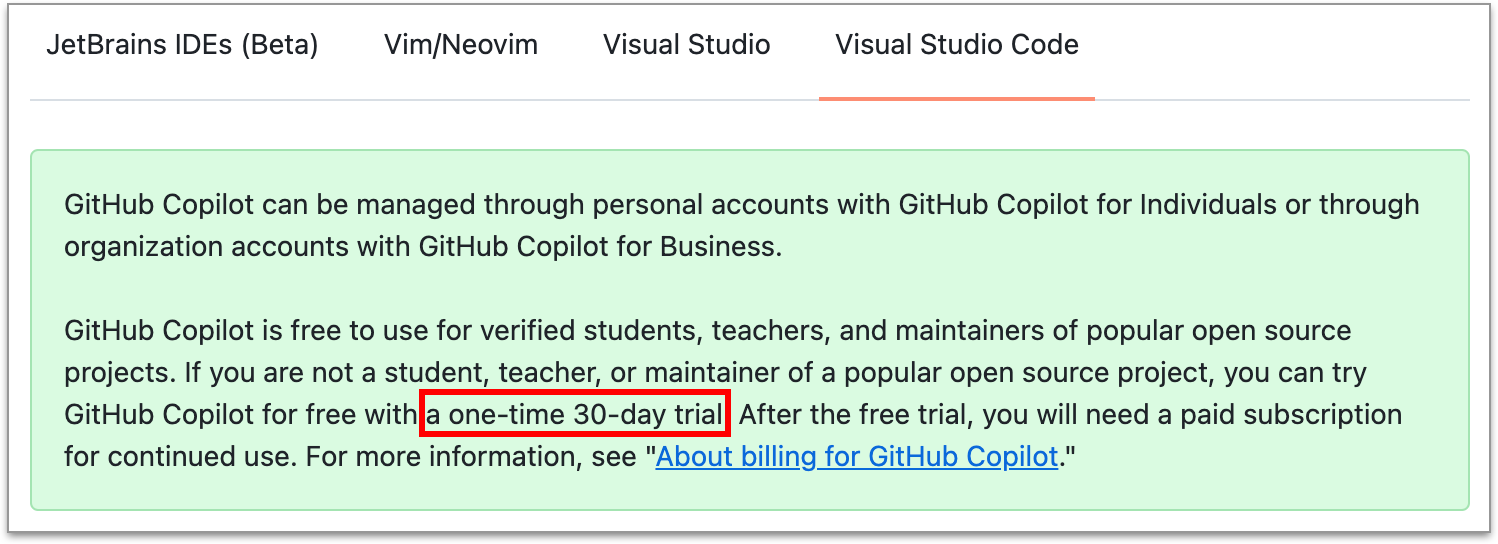Select the active Visual Studio Code tab
Viewport: 1498px width, 544px height.
956,45
